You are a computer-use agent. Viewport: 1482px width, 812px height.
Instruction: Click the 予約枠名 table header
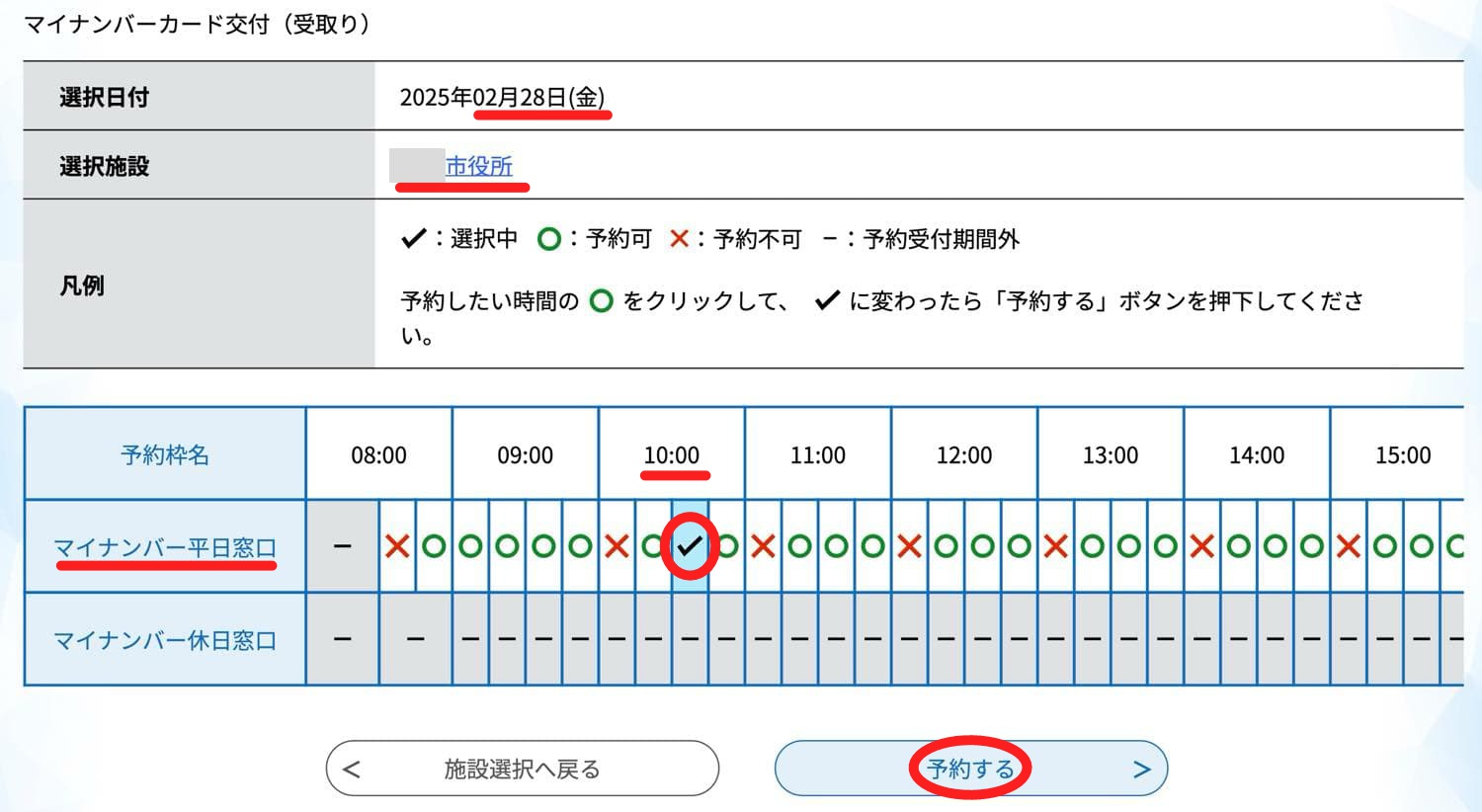click(165, 454)
